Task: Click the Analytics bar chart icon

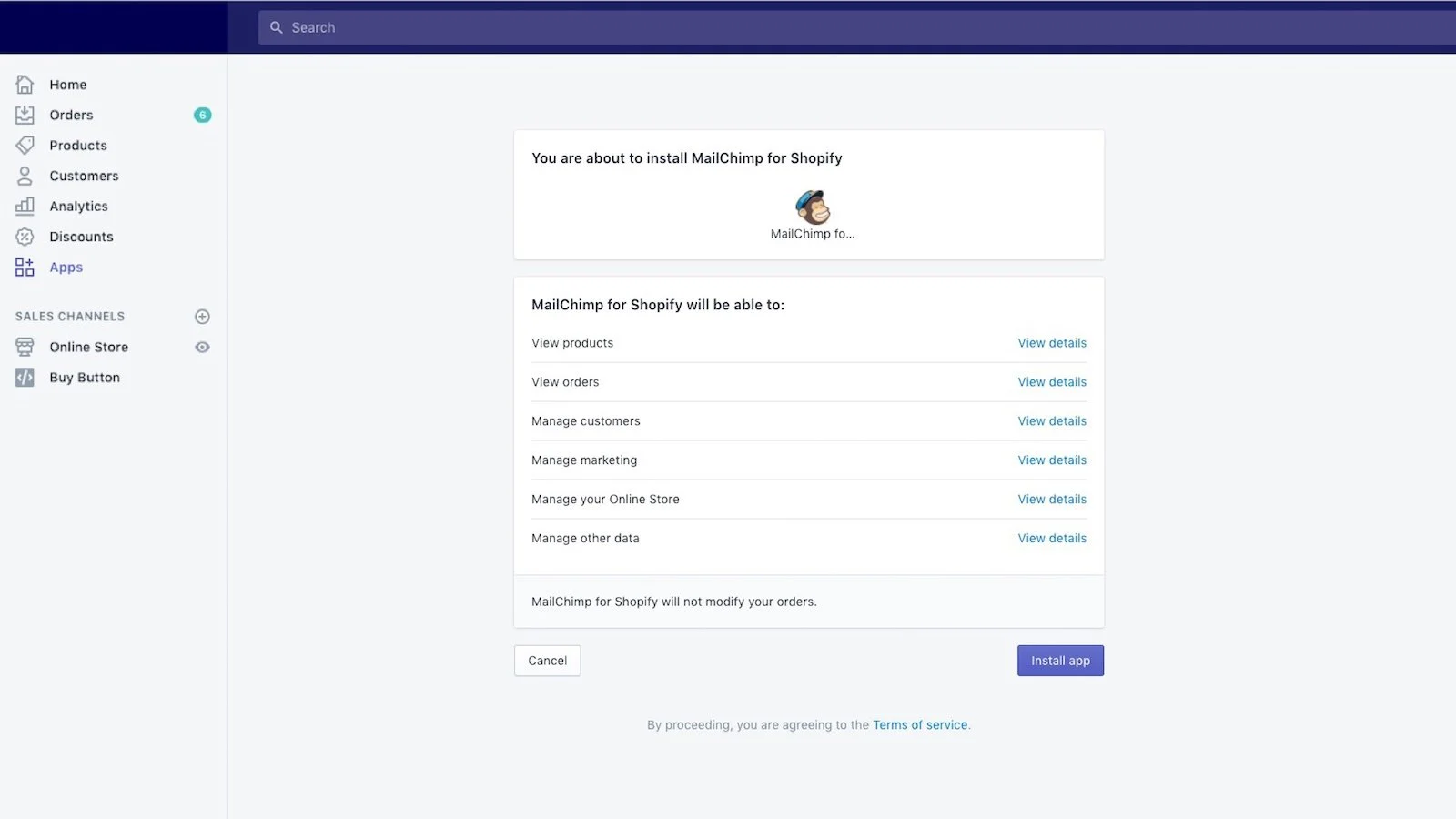Action: [25, 206]
